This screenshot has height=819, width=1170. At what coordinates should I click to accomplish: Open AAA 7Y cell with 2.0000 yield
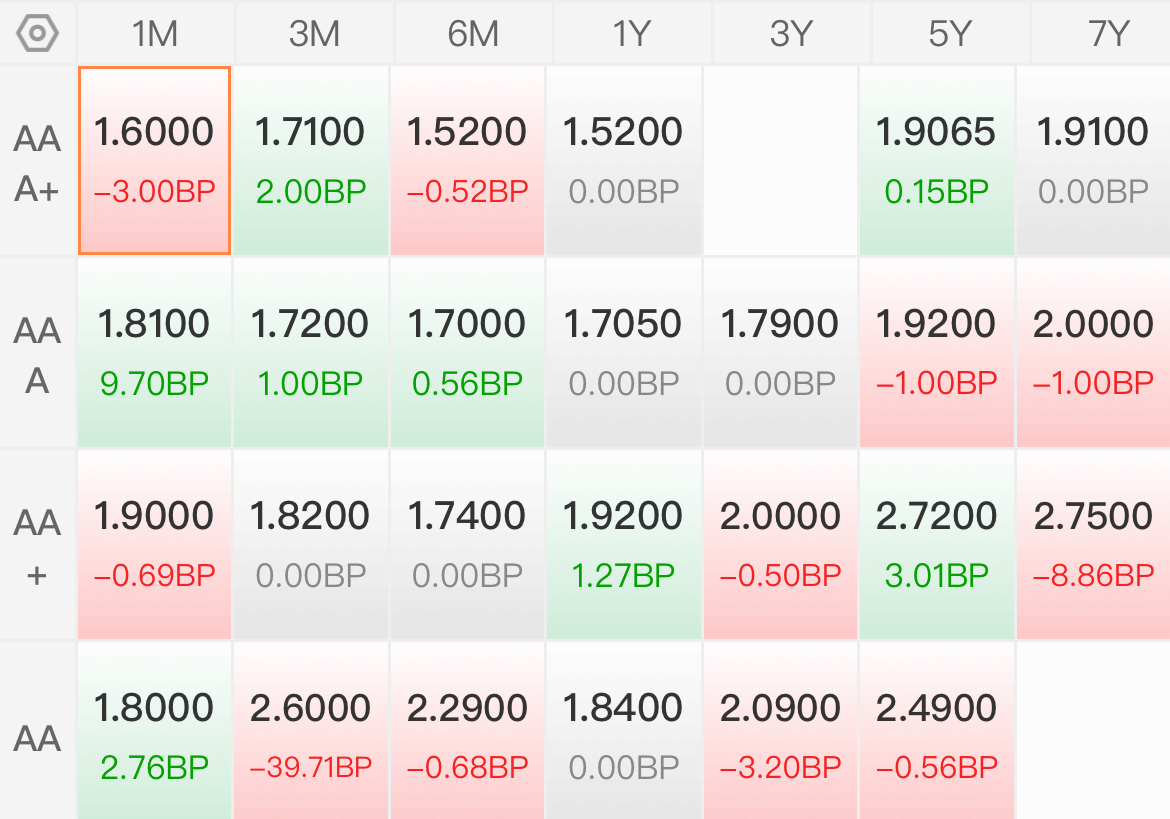coord(1093,352)
